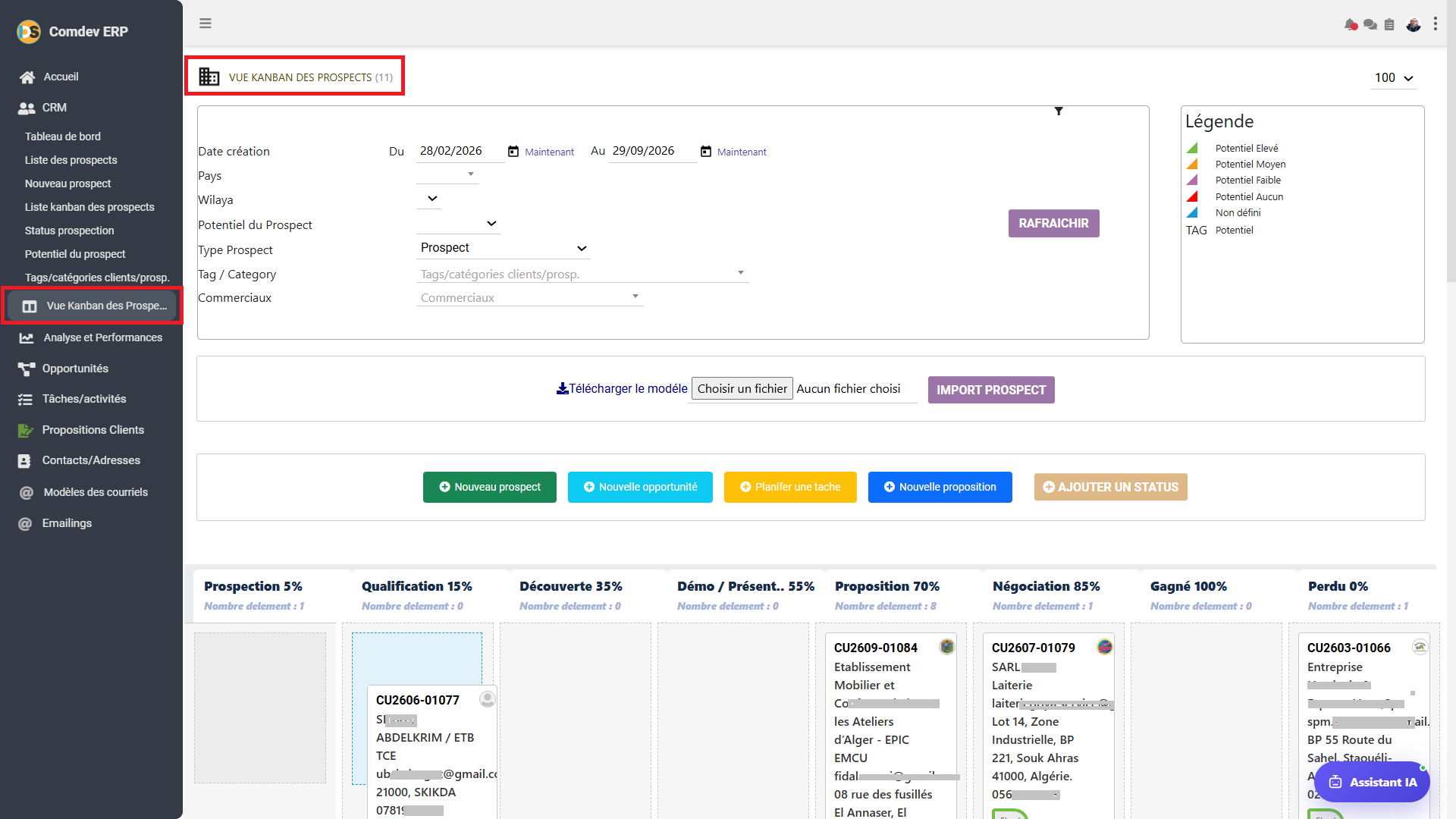1456x819 pixels.
Task: Open the notifications bell icon
Action: click(x=1351, y=24)
